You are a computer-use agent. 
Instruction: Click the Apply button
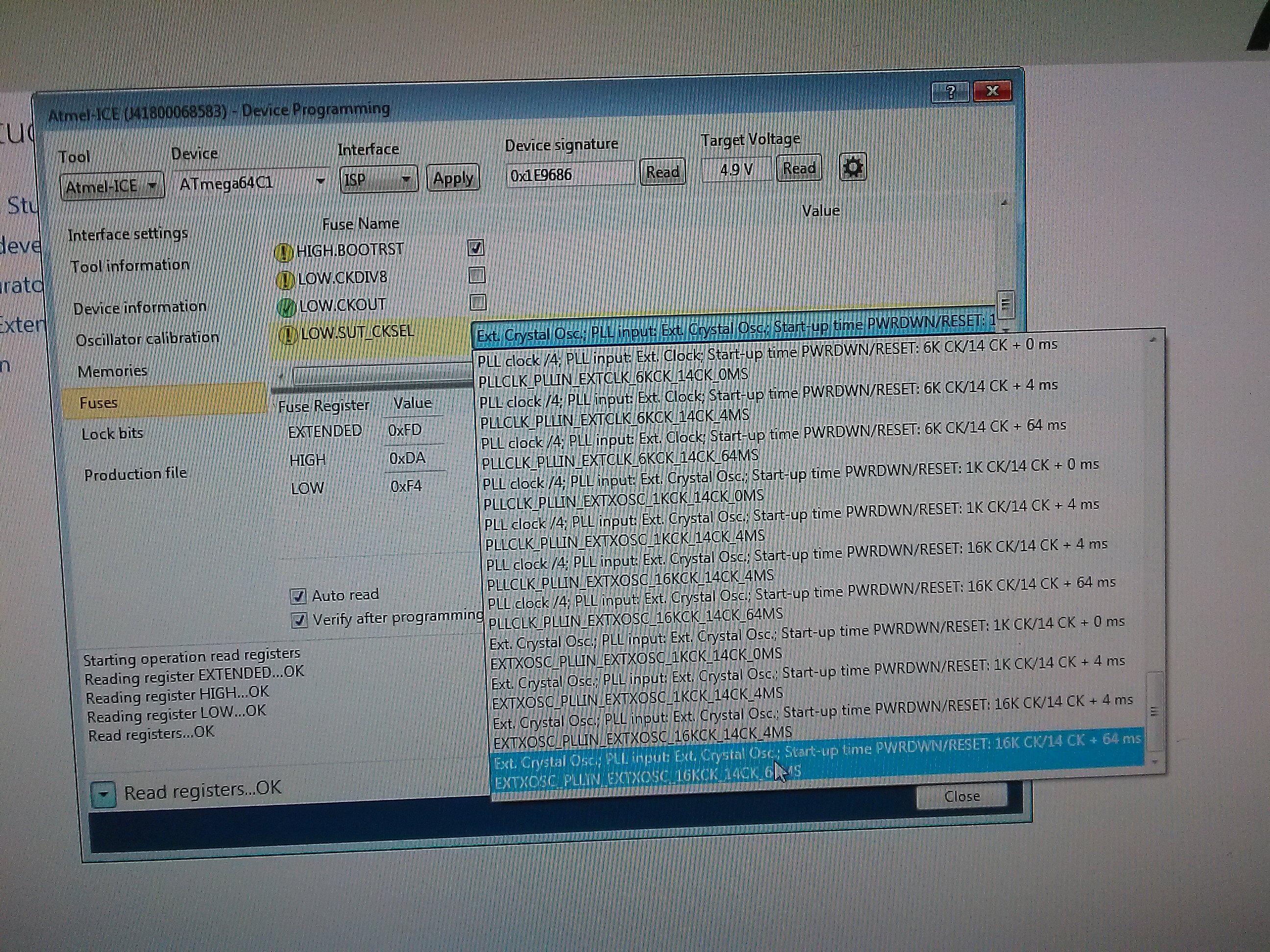pos(453,178)
